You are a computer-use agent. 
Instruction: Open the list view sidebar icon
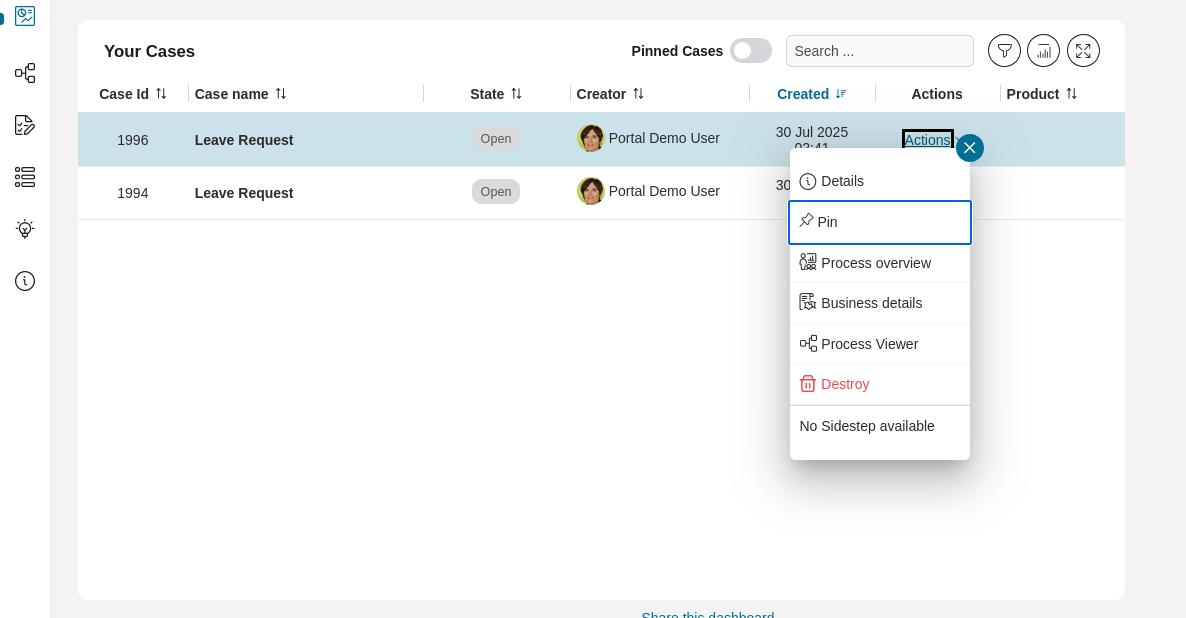pos(24,177)
